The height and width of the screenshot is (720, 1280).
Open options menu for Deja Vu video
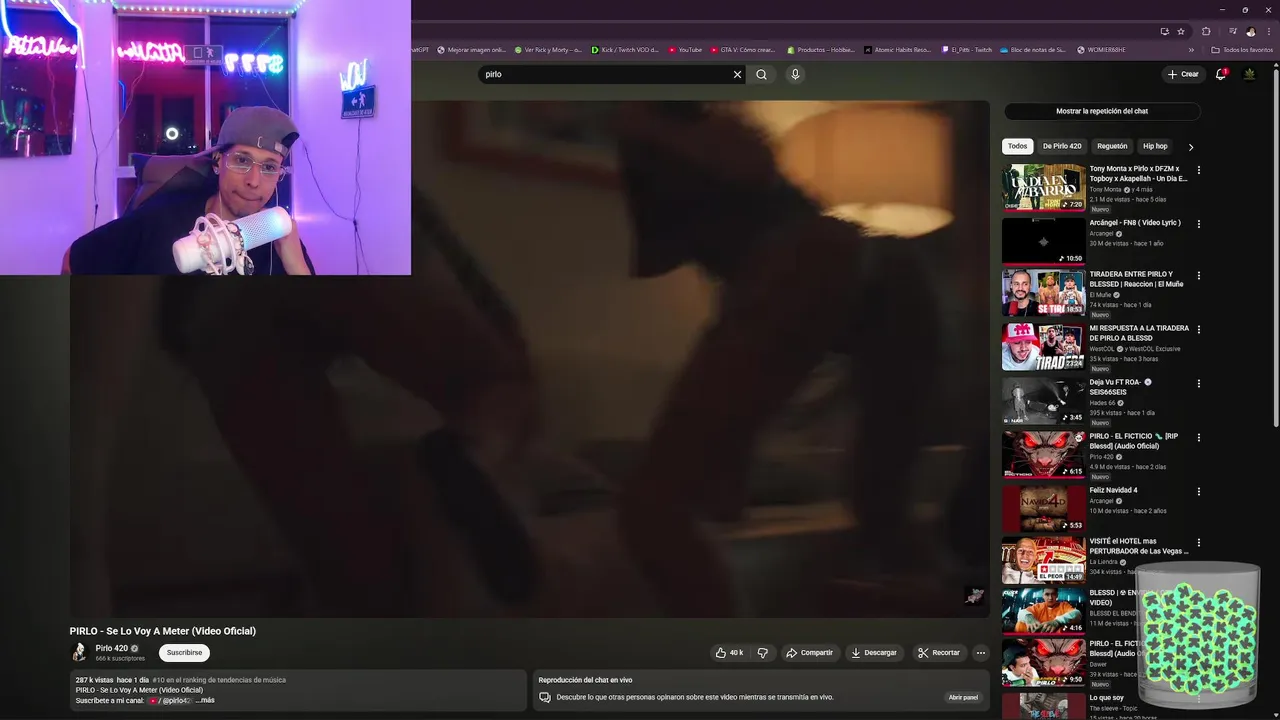1198,383
